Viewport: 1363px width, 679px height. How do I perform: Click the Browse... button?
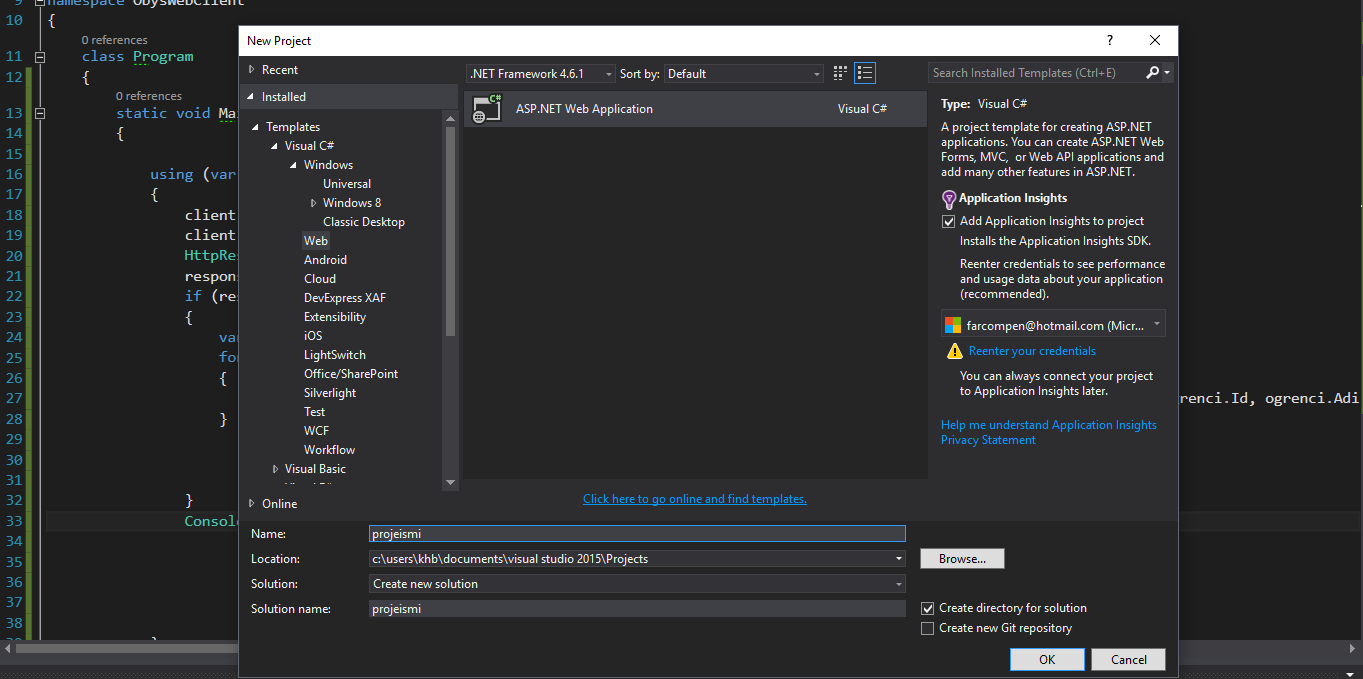(x=962, y=559)
